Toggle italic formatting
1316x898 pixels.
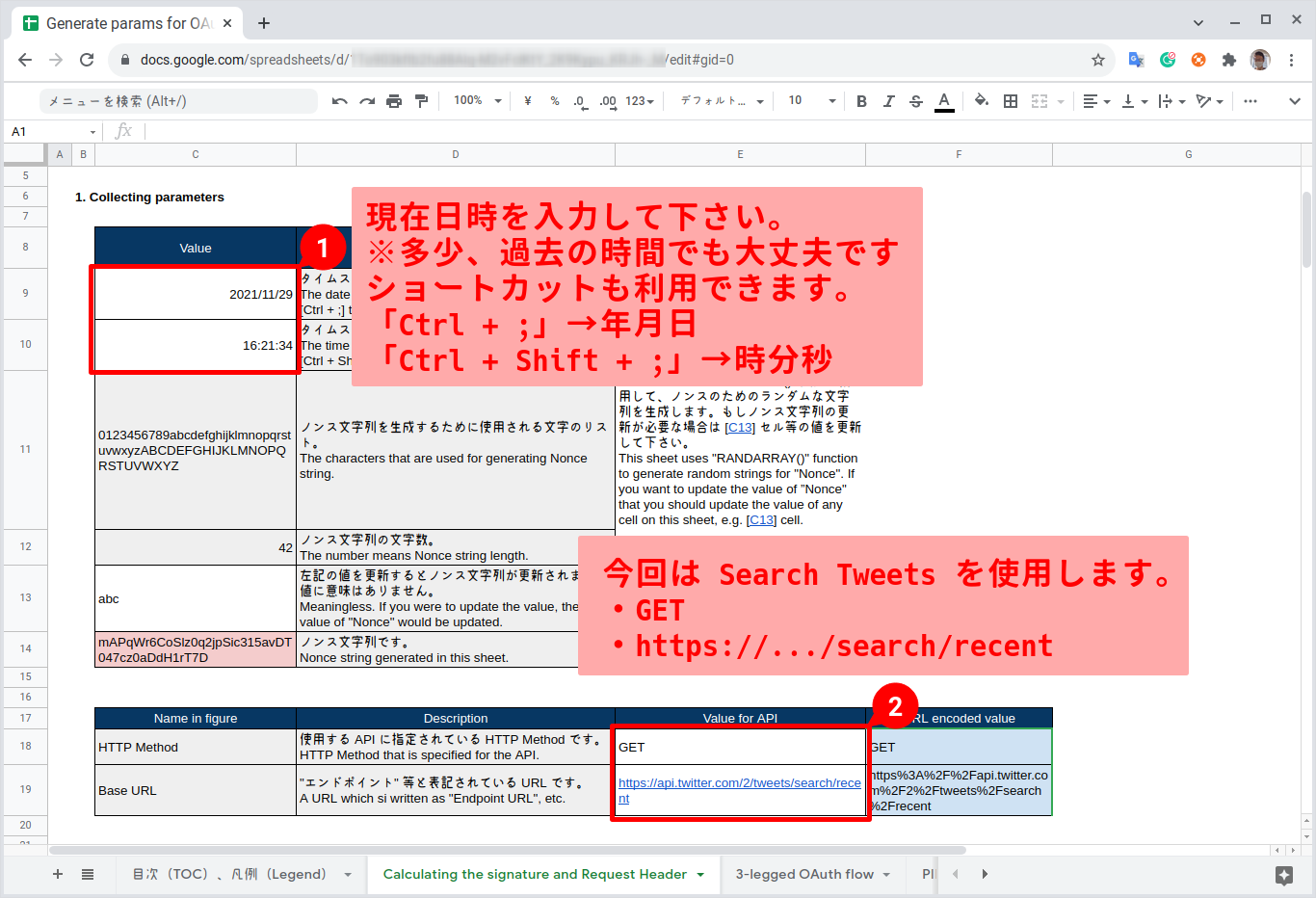[888, 100]
